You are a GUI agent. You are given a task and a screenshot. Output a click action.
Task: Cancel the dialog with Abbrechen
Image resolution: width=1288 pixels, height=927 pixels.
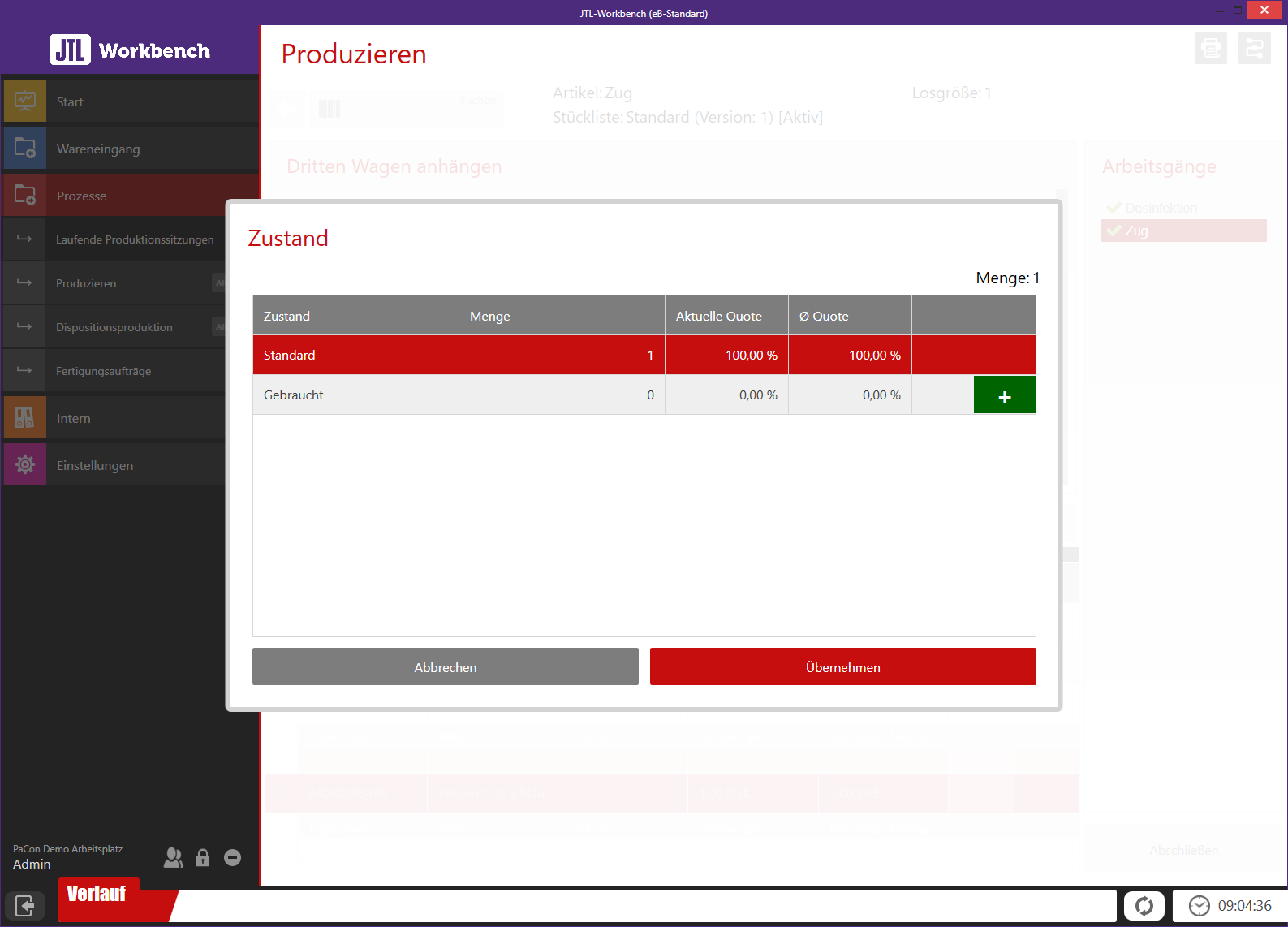pyautogui.click(x=445, y=666)
